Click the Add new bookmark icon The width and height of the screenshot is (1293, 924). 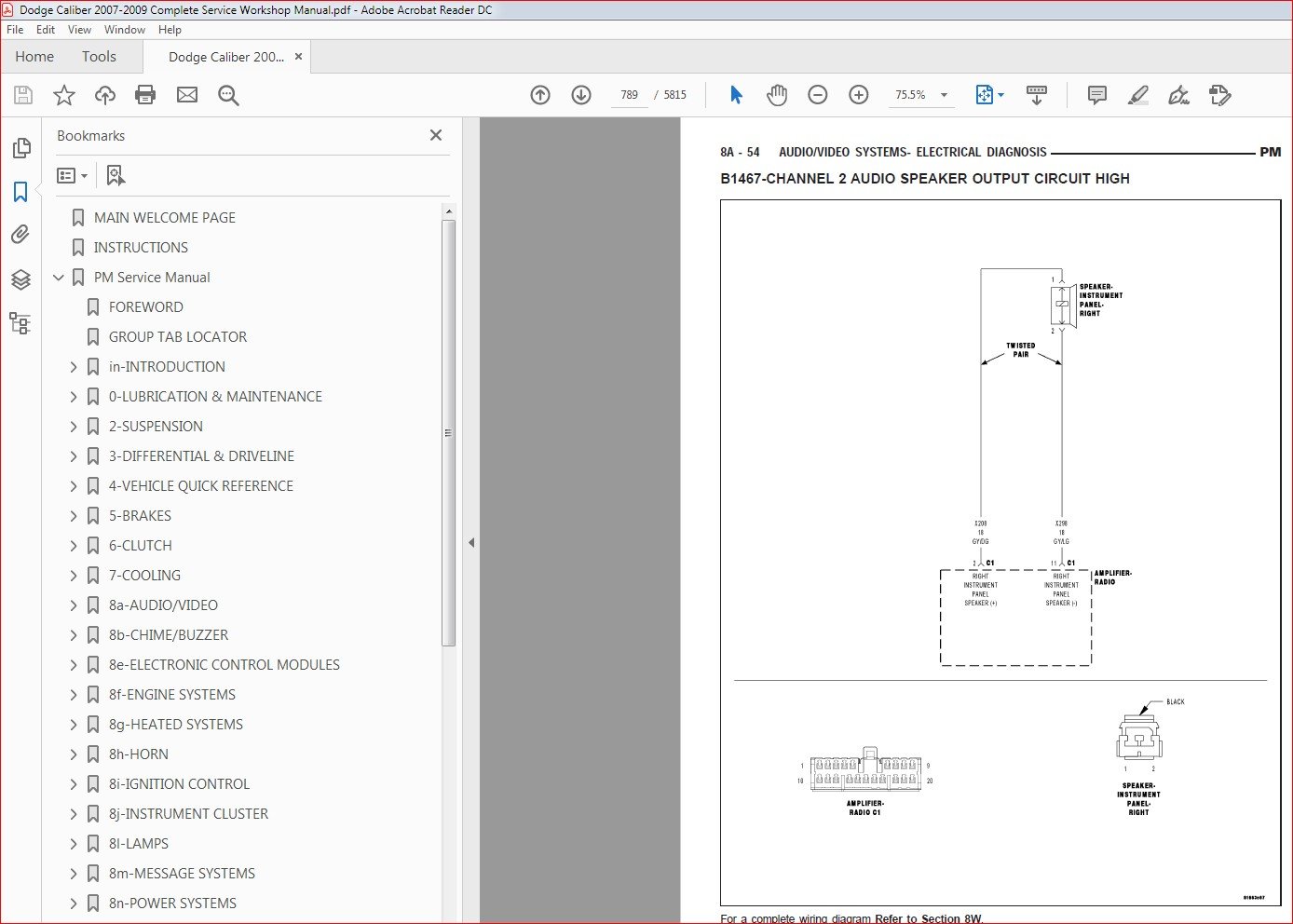point(116,175)
